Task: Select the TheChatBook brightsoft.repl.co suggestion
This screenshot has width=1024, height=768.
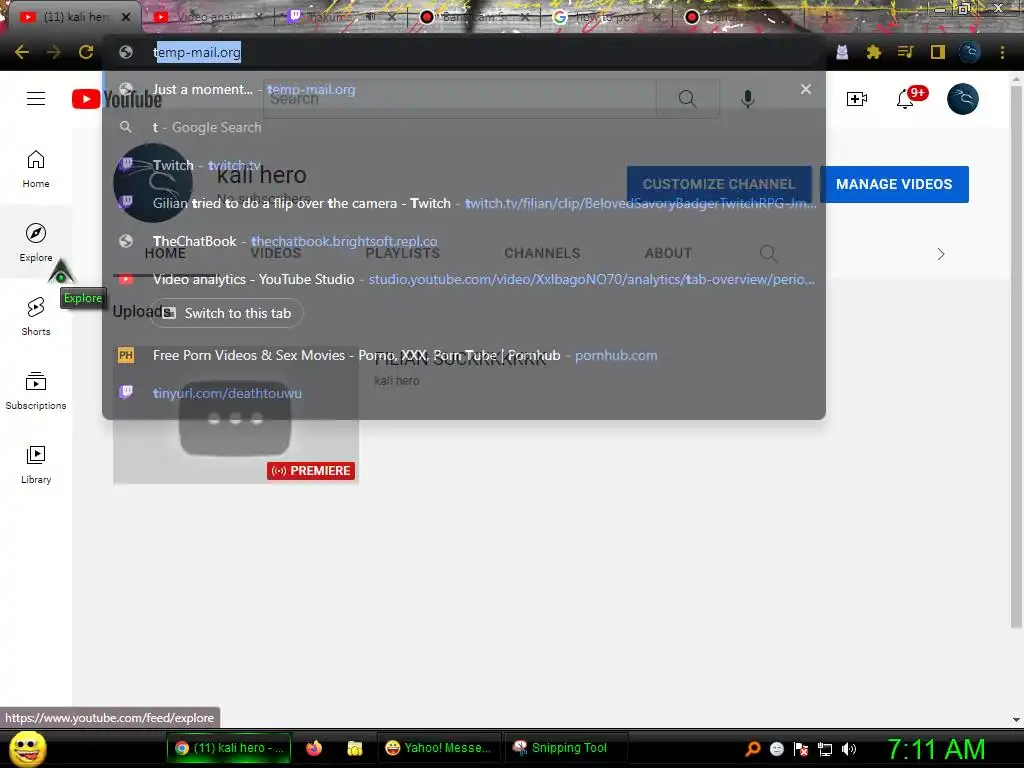Action: pos(464,241)
